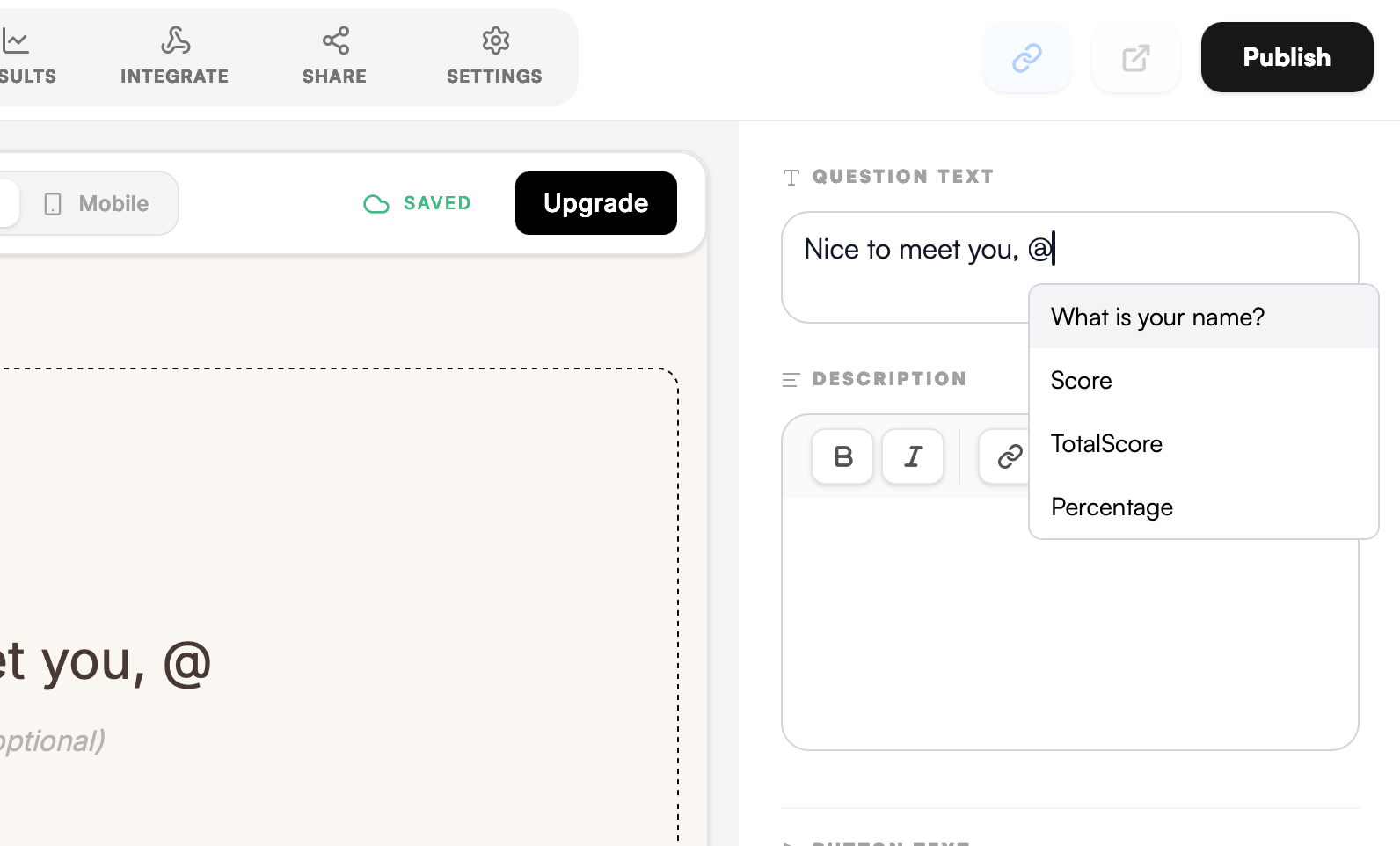
Task: Click the Settings gear icon
Action: coord(495,40)
